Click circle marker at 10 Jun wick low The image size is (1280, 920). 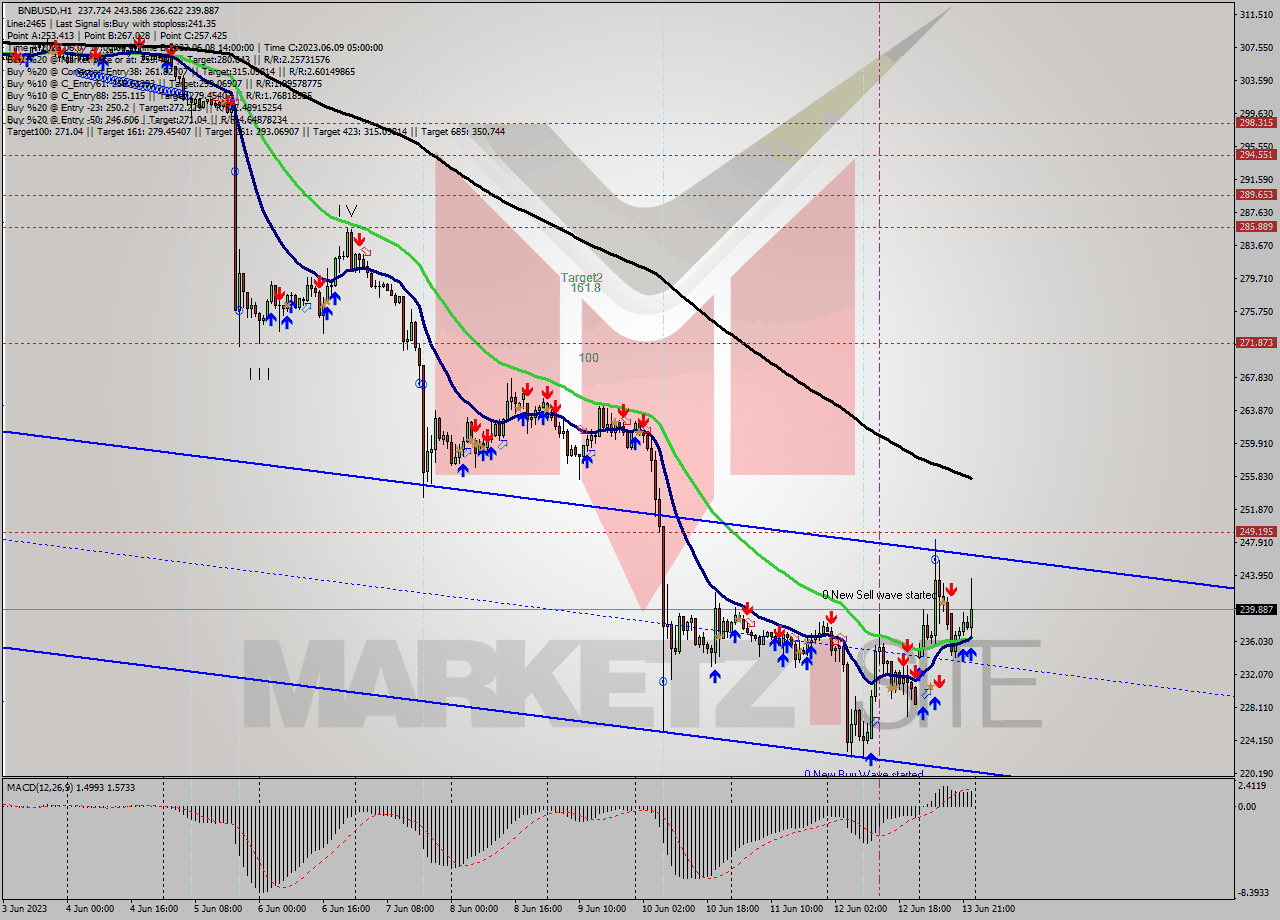[663, 681]
